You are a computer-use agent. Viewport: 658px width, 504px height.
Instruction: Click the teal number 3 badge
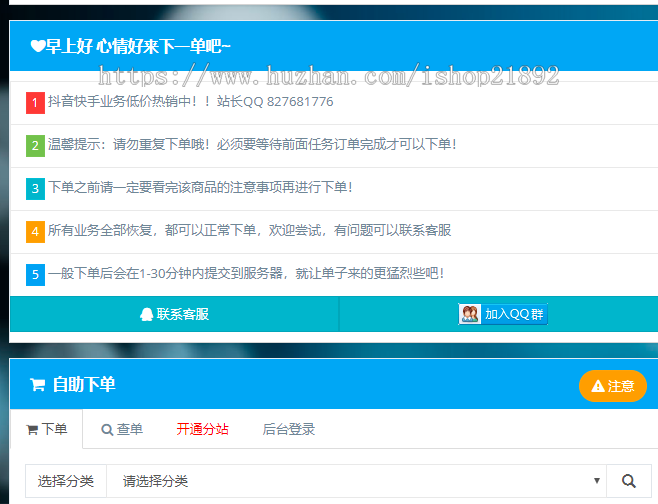35,188
